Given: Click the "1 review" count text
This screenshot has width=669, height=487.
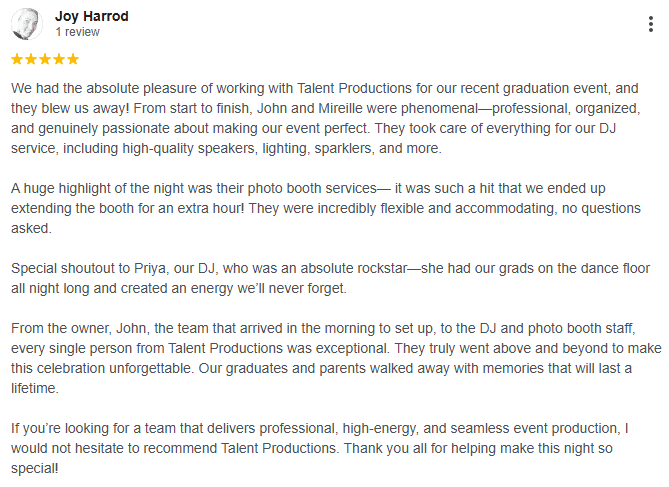Looking at the screenshot, I should click(77, 32).
